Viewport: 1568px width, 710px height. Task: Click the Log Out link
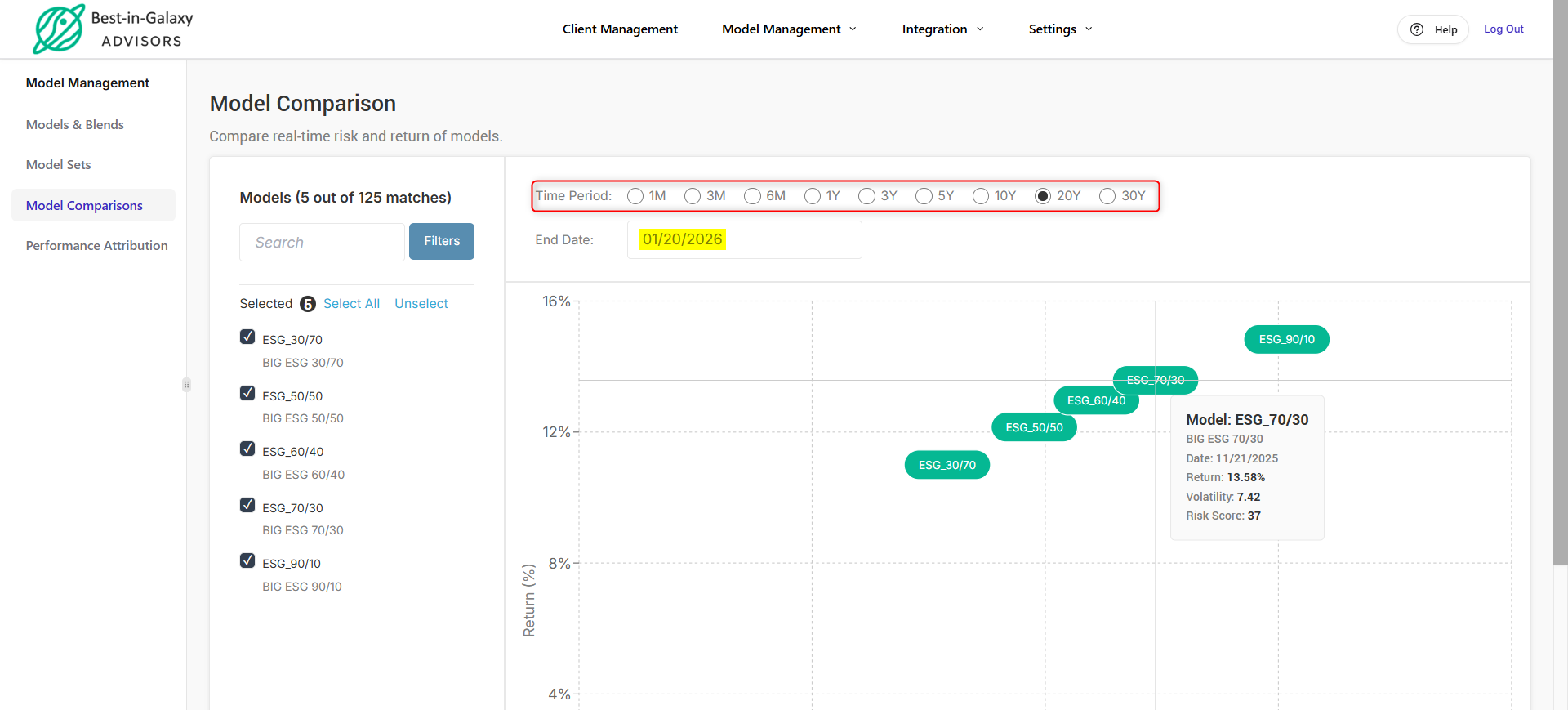click(x=1503, y=29)
